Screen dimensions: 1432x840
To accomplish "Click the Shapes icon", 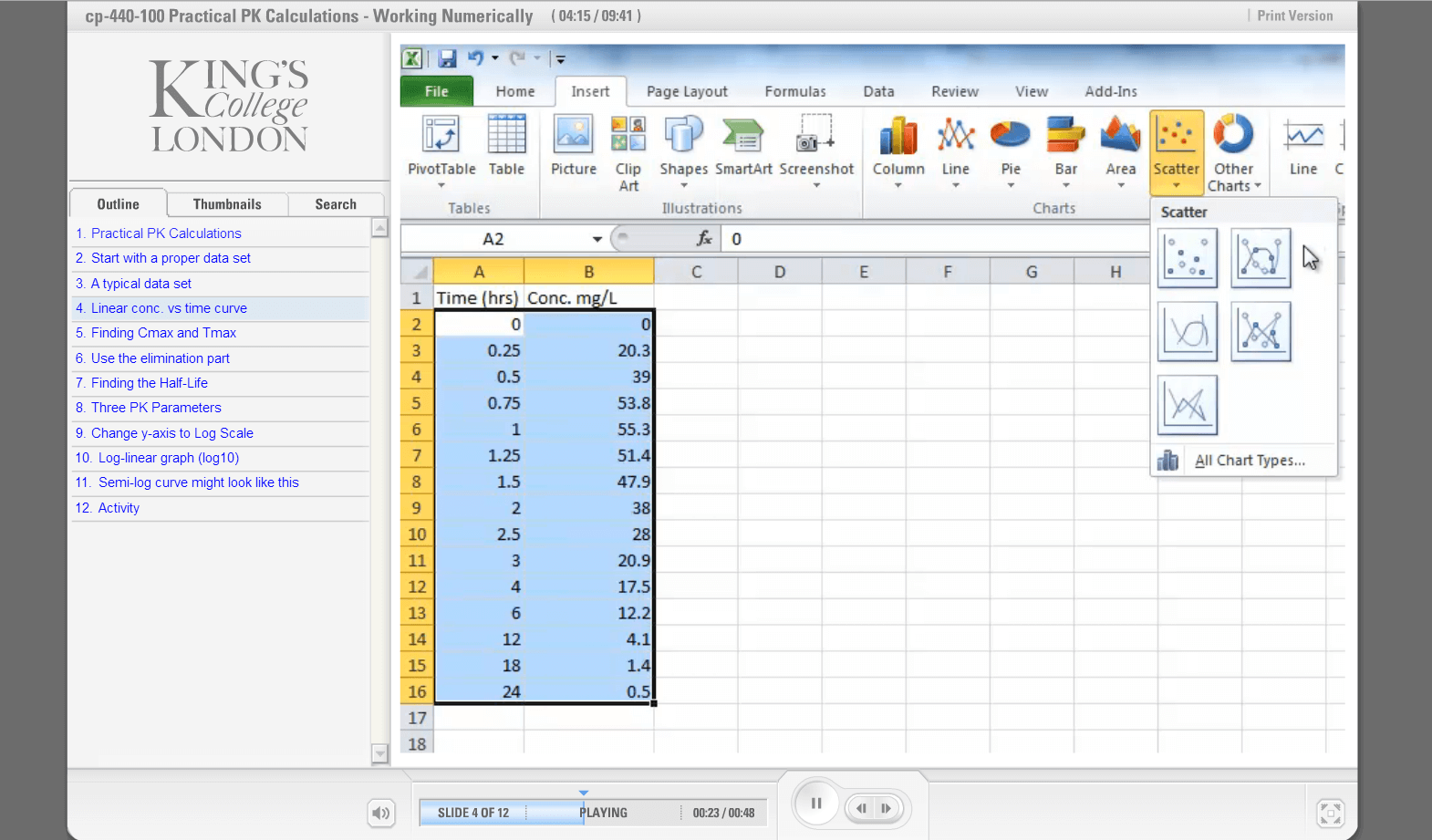I will (683, 135).
